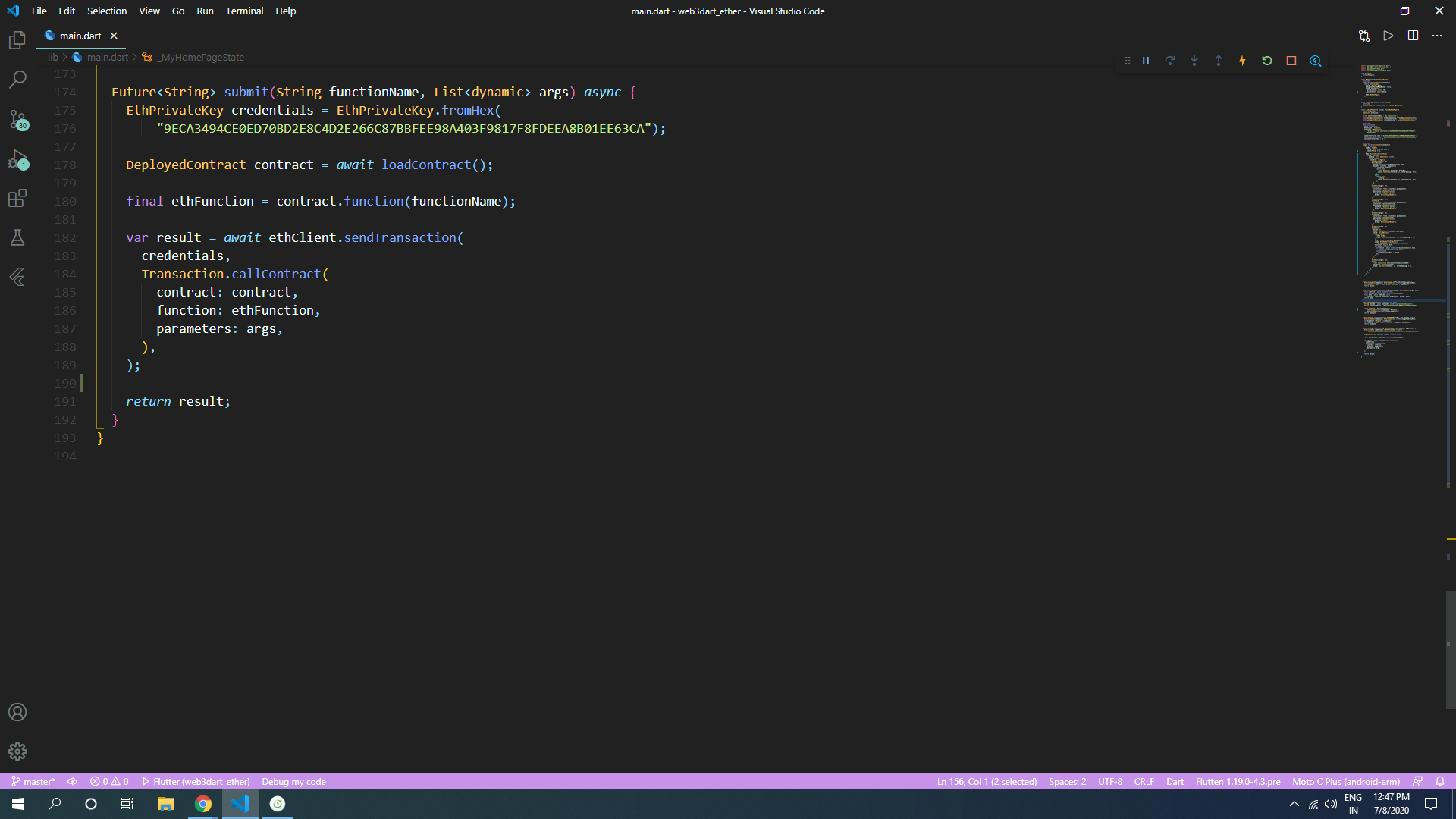Open the Source Control view
Screen dimensions: 1456x819
17,121
